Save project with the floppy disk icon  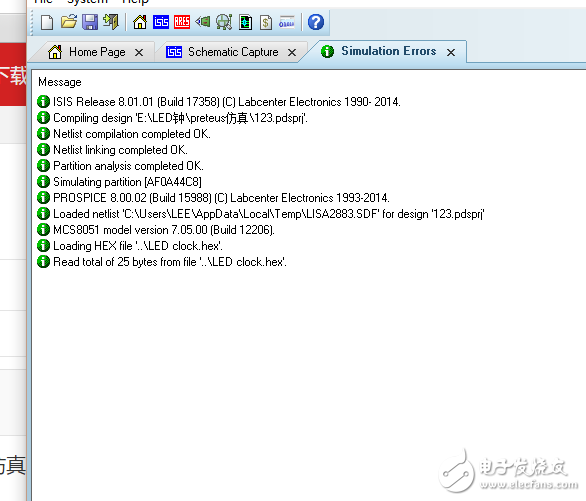[90, 22]
